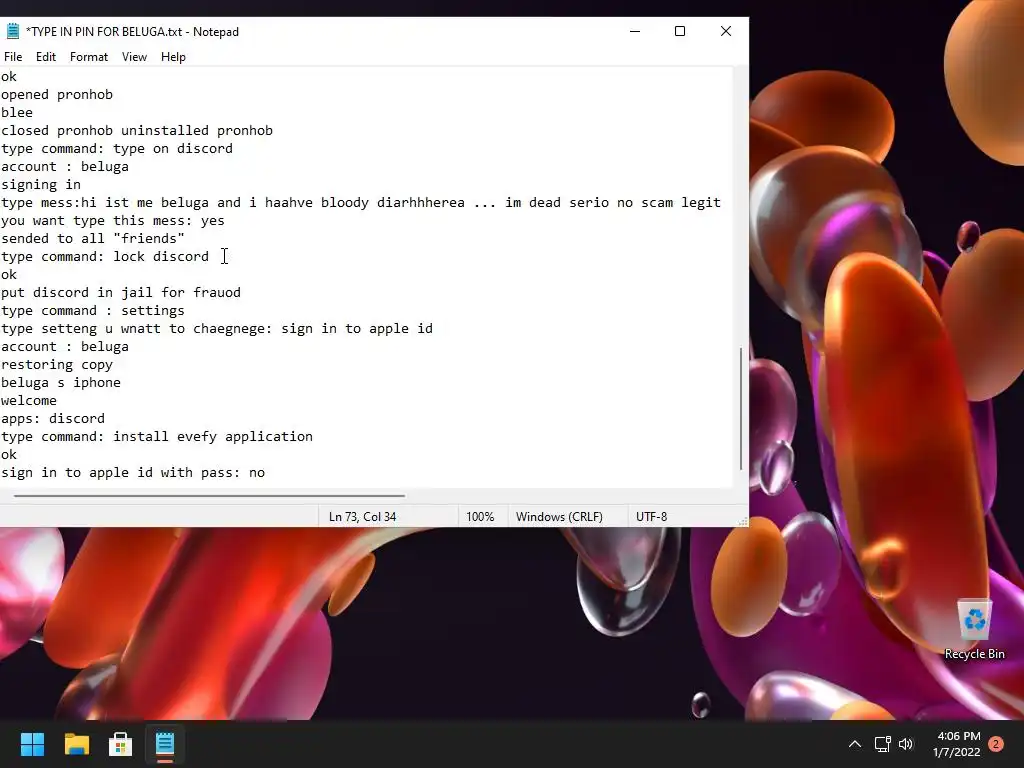Click the Ln 73, Col 34 status entry

point(362,517)
